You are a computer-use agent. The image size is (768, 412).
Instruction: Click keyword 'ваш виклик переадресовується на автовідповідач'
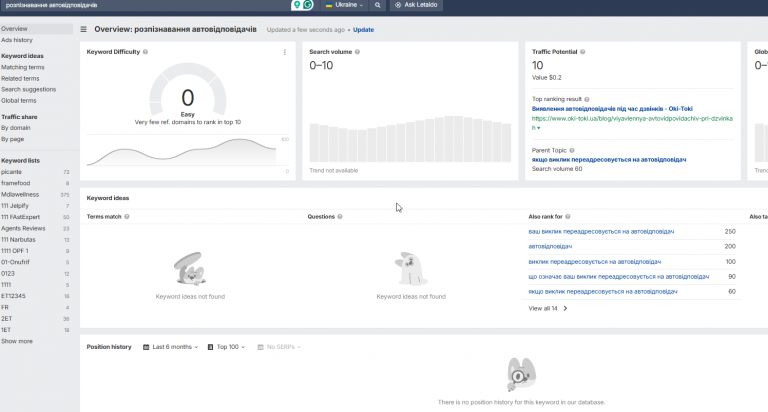(x=601, y=232)
